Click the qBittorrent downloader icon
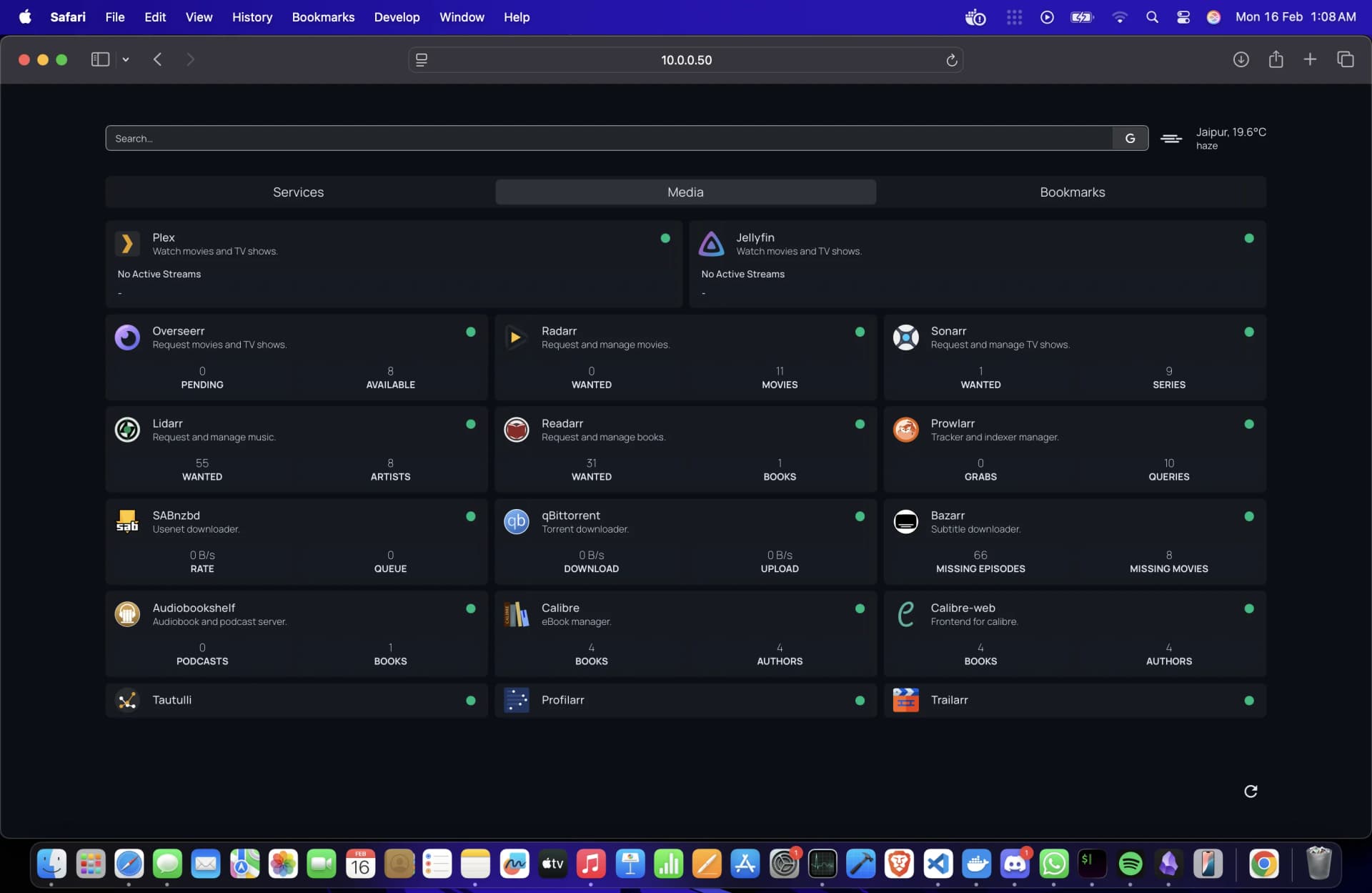 (x=516, y=522)
